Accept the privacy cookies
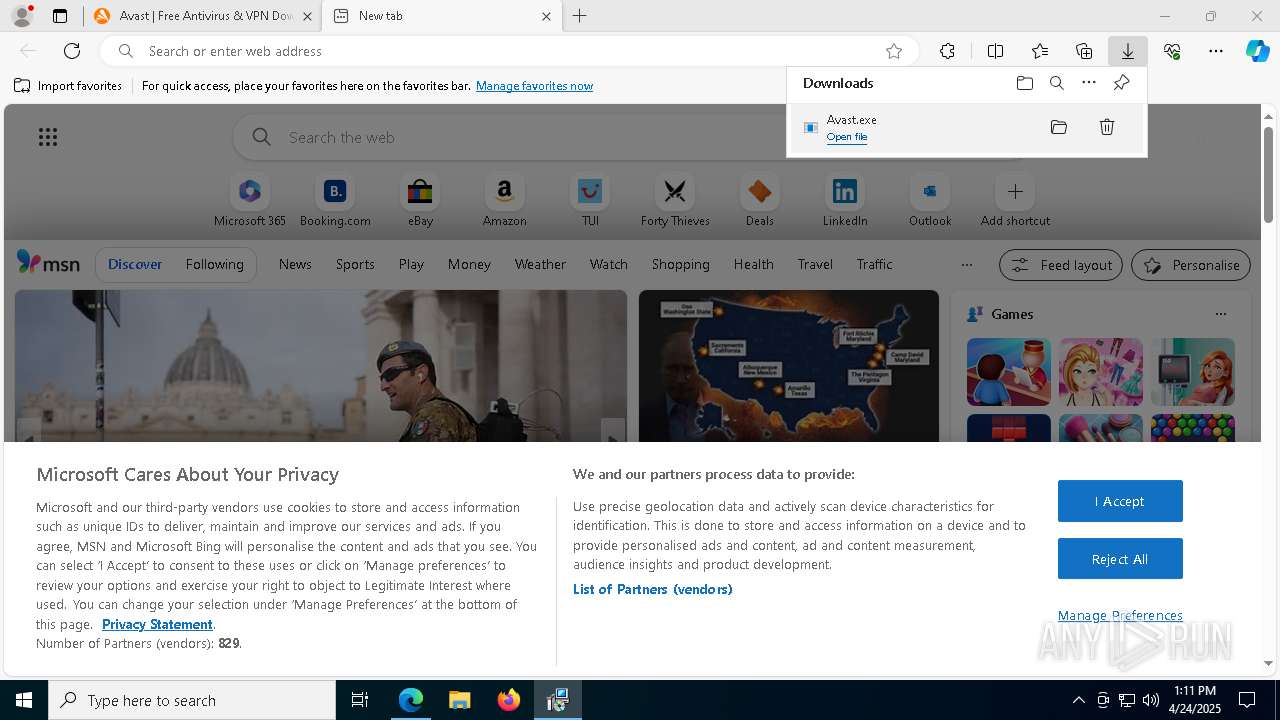The width and height of the screenshot is (1280, 720). click(x=1120, y=501)
